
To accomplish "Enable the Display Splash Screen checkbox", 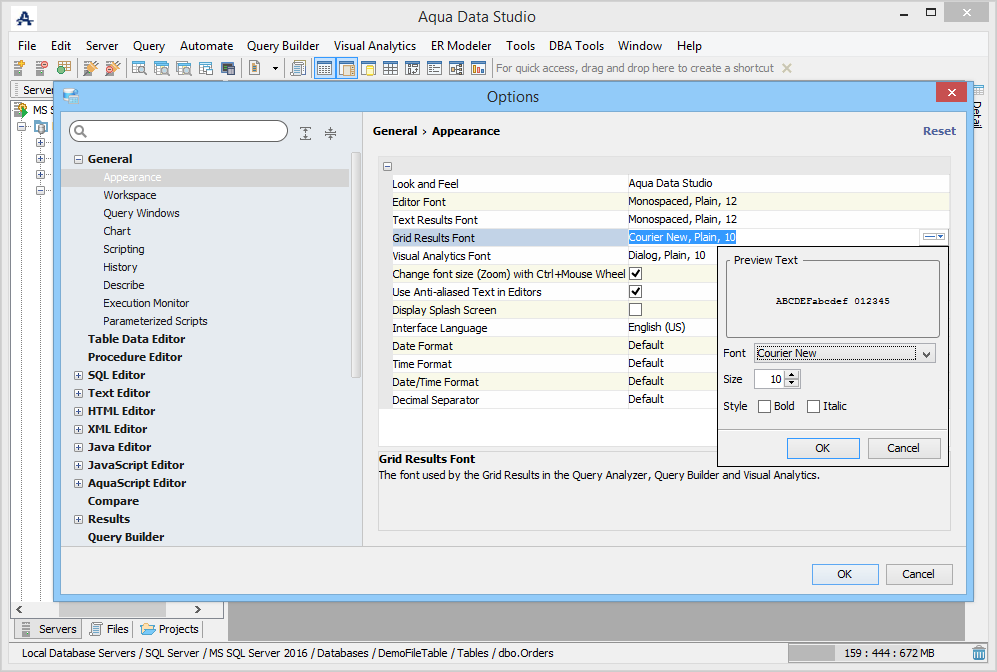I will (x=635, y=310).
